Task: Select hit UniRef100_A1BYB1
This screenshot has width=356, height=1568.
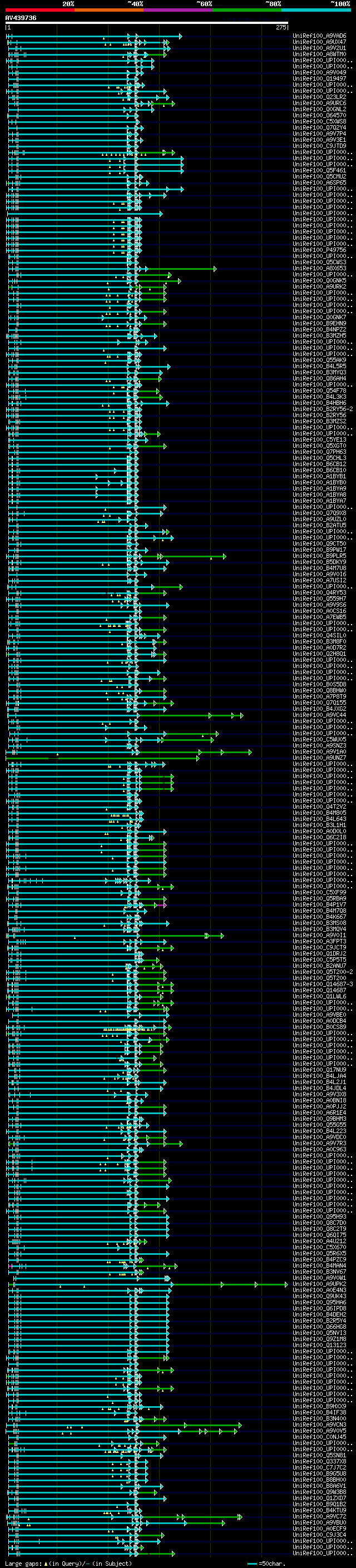Action: pyautogui.click(x=319, y=476)
